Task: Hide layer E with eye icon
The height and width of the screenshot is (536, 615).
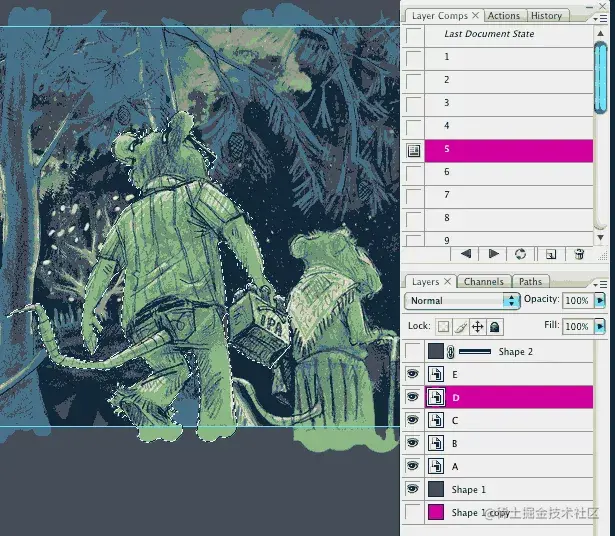Action: pos(413,374)
